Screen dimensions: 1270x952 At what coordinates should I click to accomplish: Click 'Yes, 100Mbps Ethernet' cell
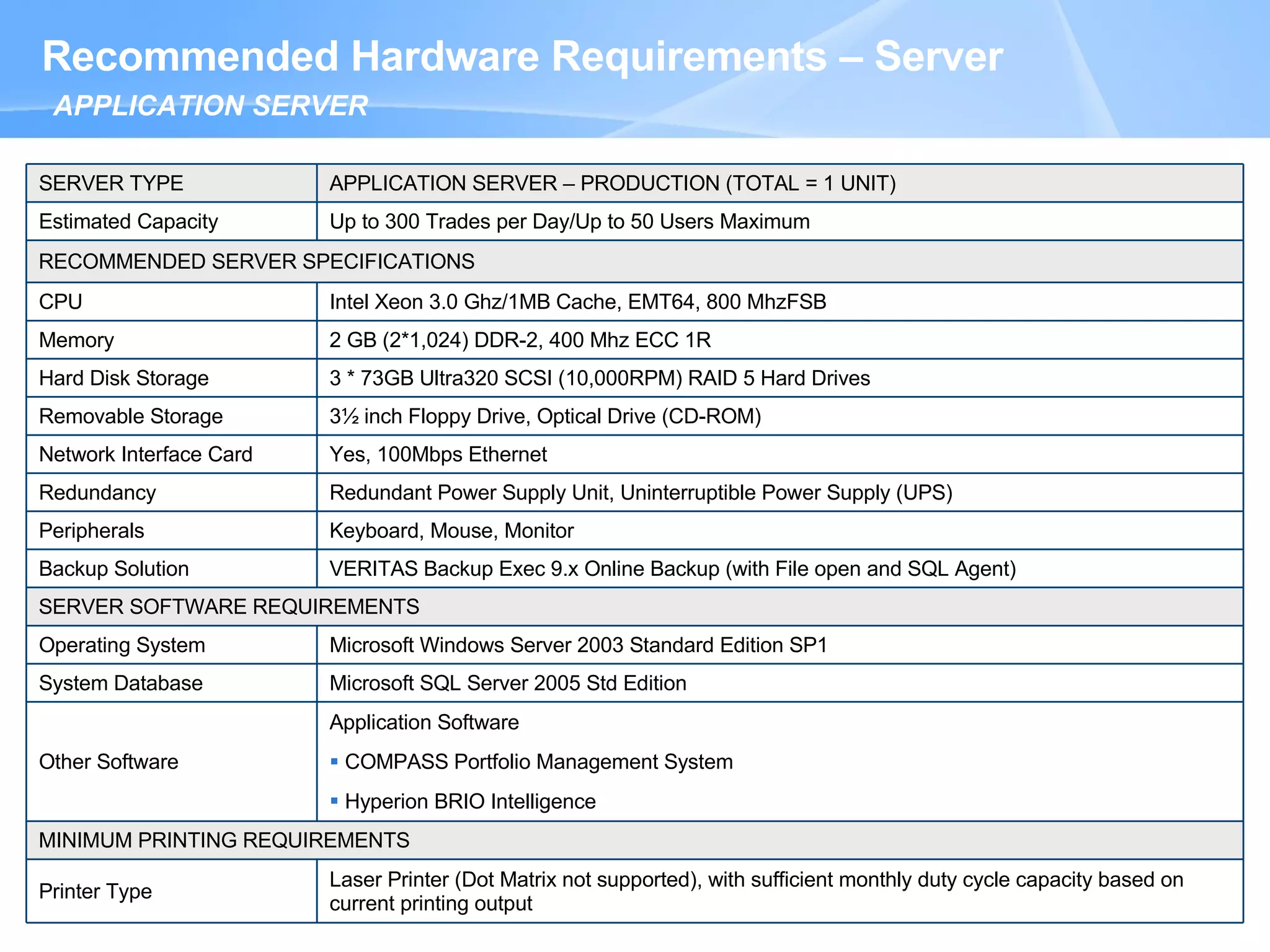(x=438, y=454)
